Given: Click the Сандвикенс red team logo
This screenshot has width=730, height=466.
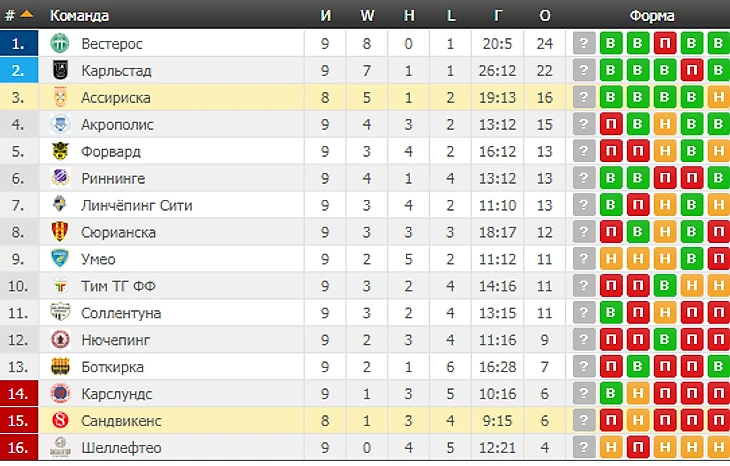Looking at the screenshot, I should 60,421.
